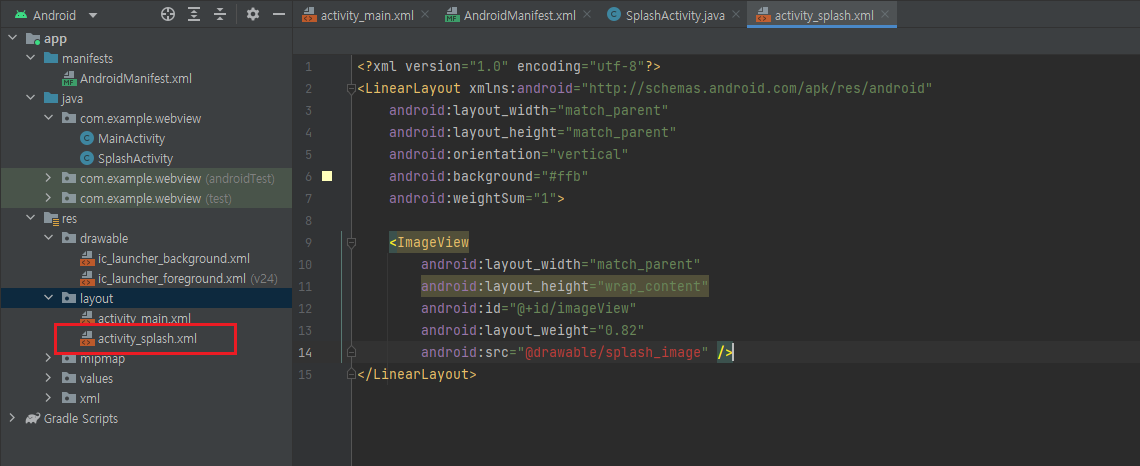This screenshot has height=466, width=1140.
Task: Select ic_launcher_background.xml file
Action: click(174, 258)
